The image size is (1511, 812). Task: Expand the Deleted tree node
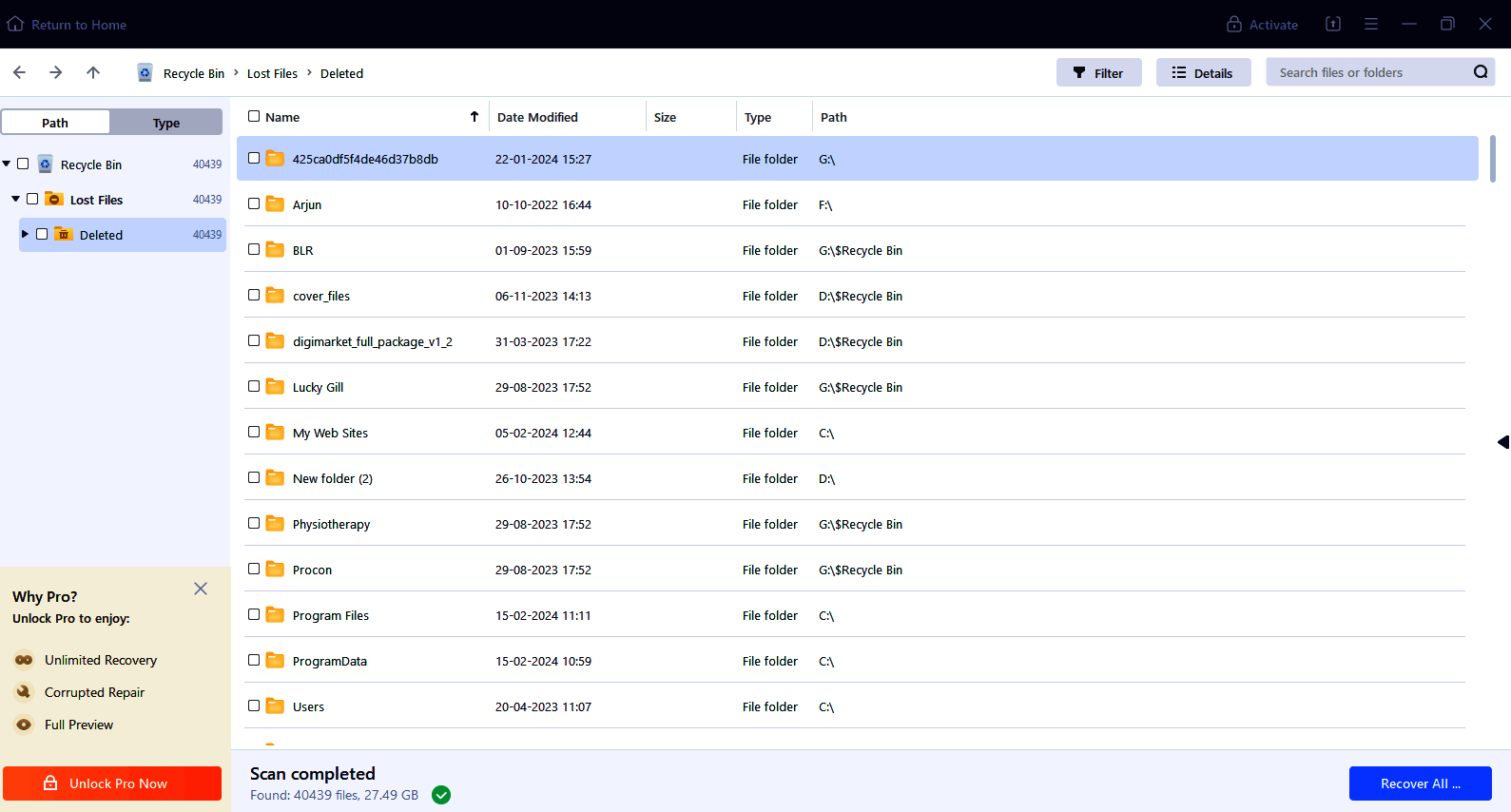point(26,235)
